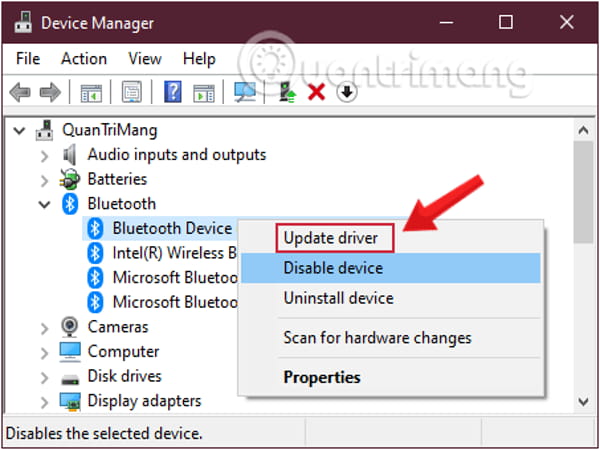600x450 pixels.
Task: Select the Batteries label
Action: pos(117,179)
